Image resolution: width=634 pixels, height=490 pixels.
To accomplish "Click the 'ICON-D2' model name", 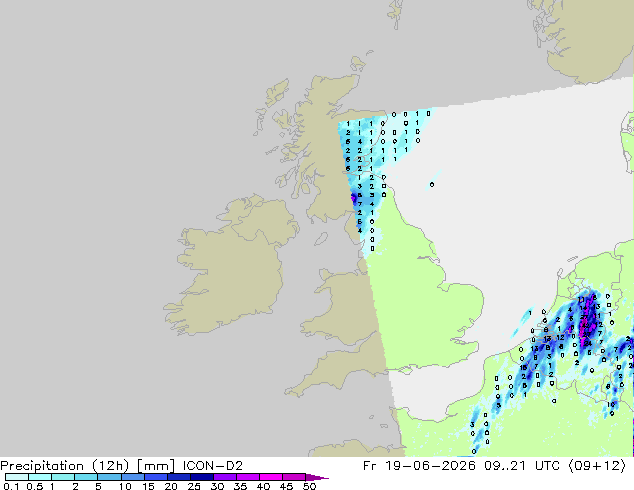I will pyautogui.click(x=213, y=466).
